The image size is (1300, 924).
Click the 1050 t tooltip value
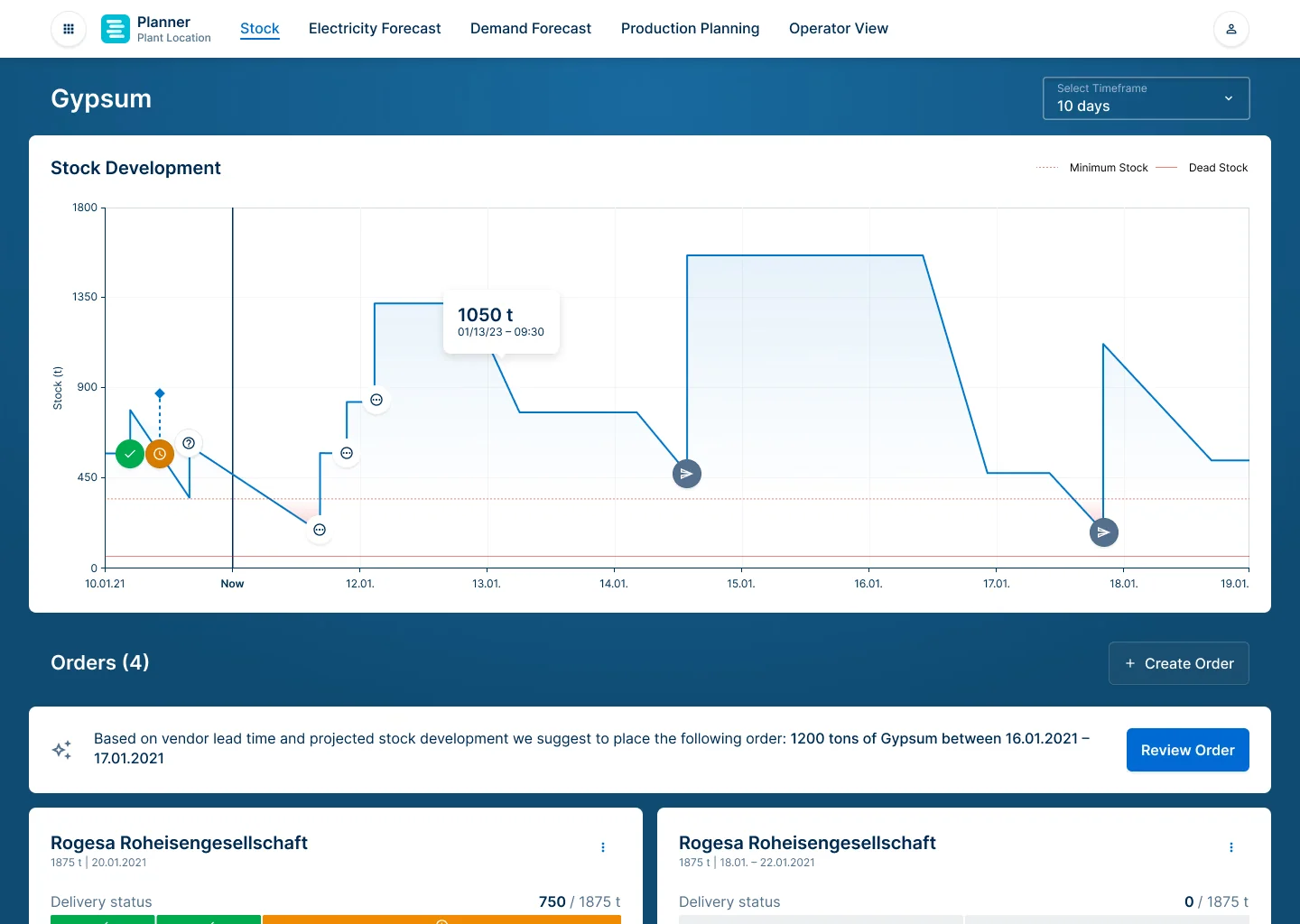[486, 315]
